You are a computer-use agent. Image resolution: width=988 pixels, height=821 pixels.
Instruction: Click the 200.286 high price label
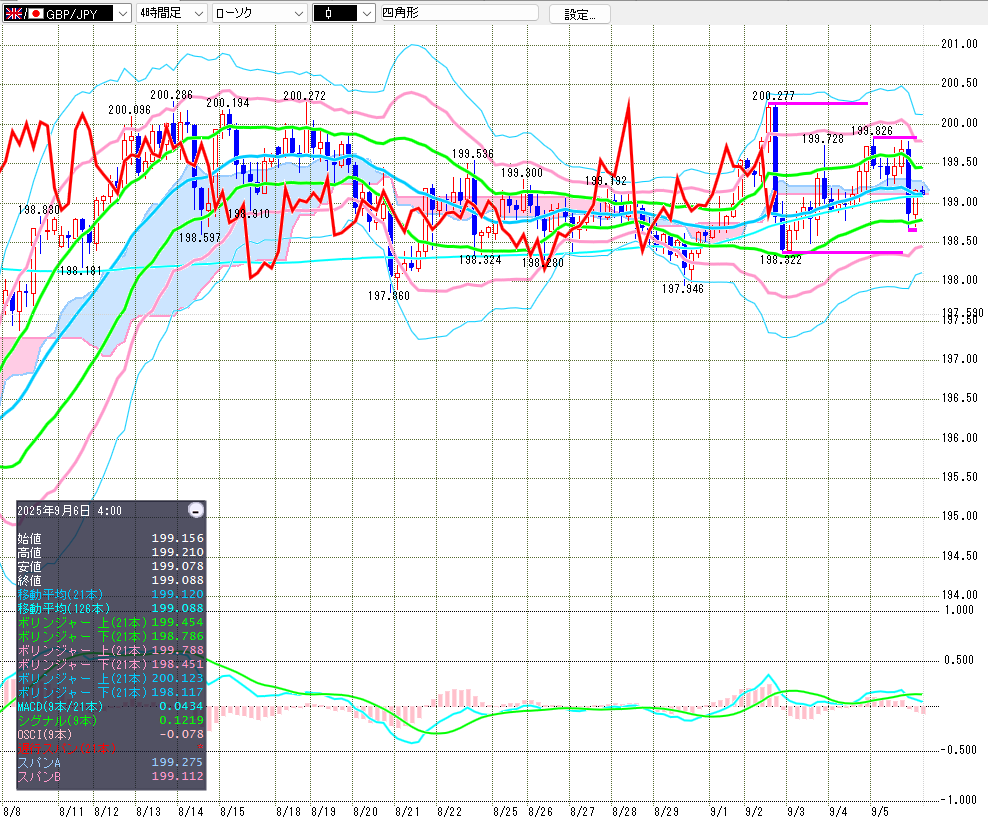pyautogui.click(x=171, y=95)
